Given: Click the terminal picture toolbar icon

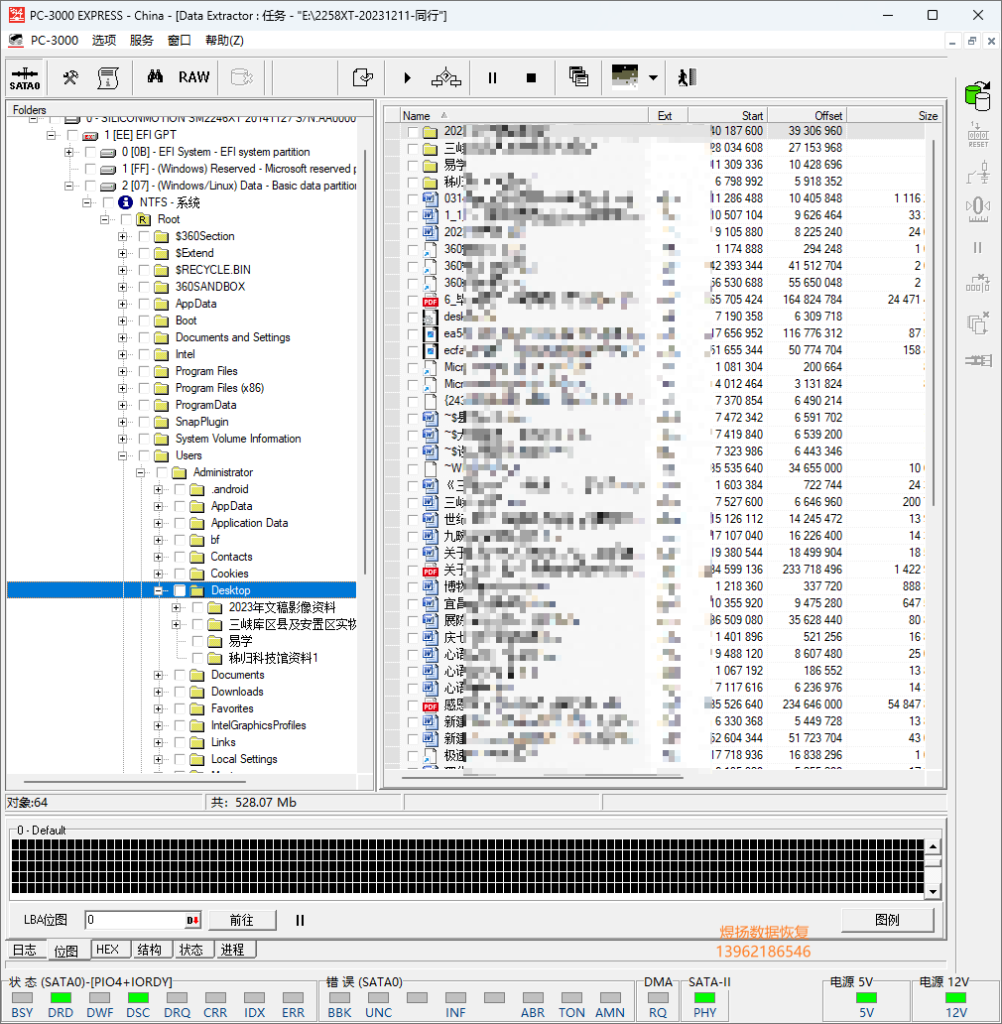Looking at the screenshot, I should coord(624,76).
